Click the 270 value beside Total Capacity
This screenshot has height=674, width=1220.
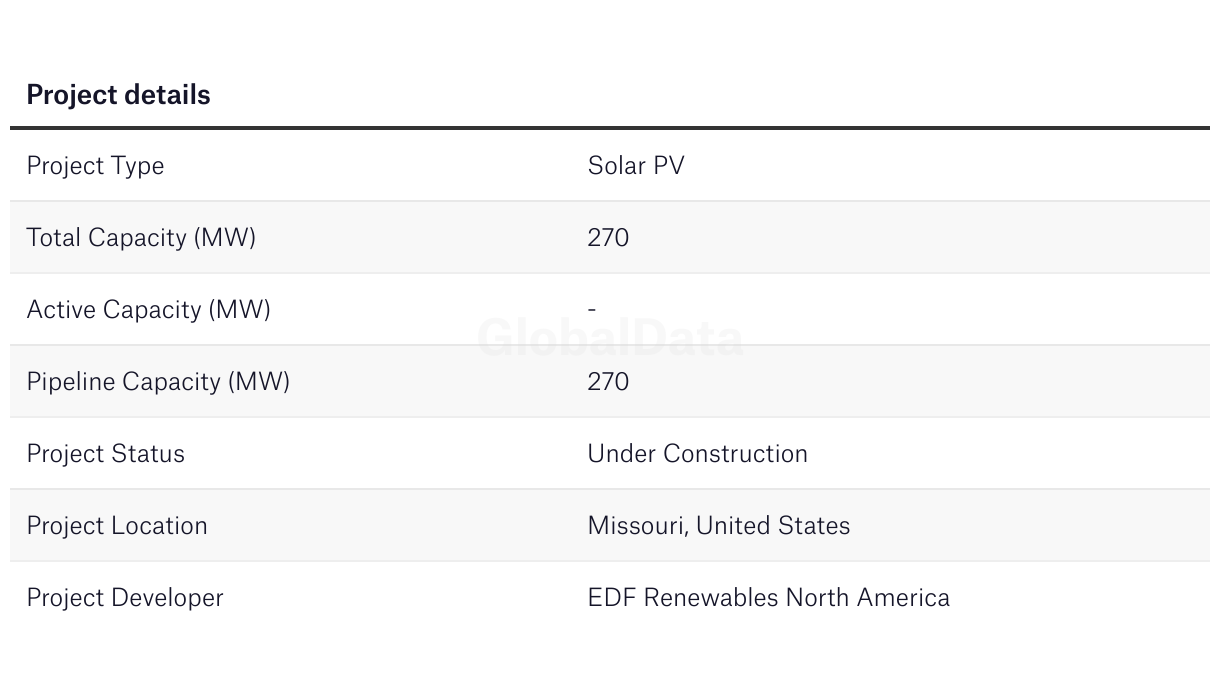608,238
